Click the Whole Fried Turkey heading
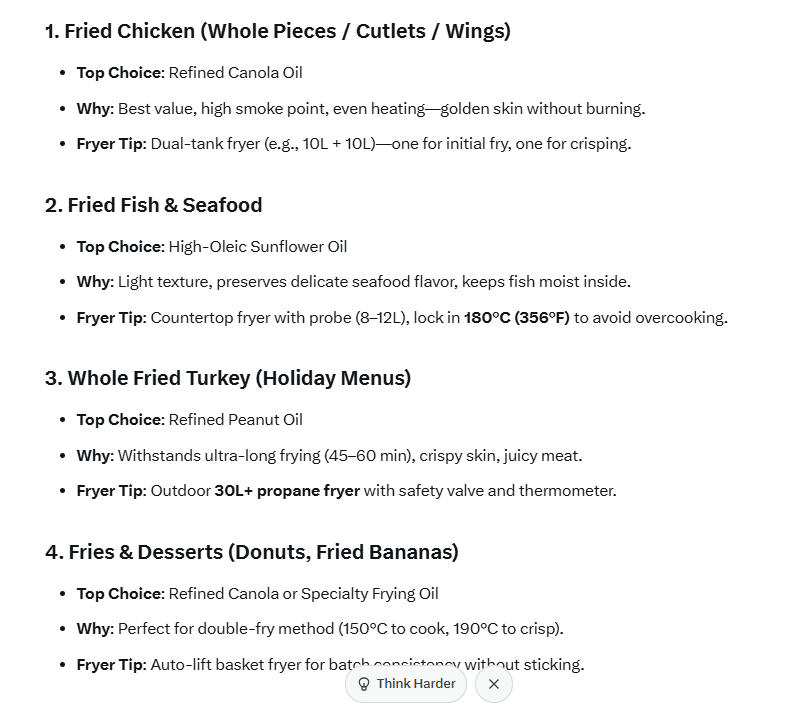 pyautogui.click(x=228, y=378)
